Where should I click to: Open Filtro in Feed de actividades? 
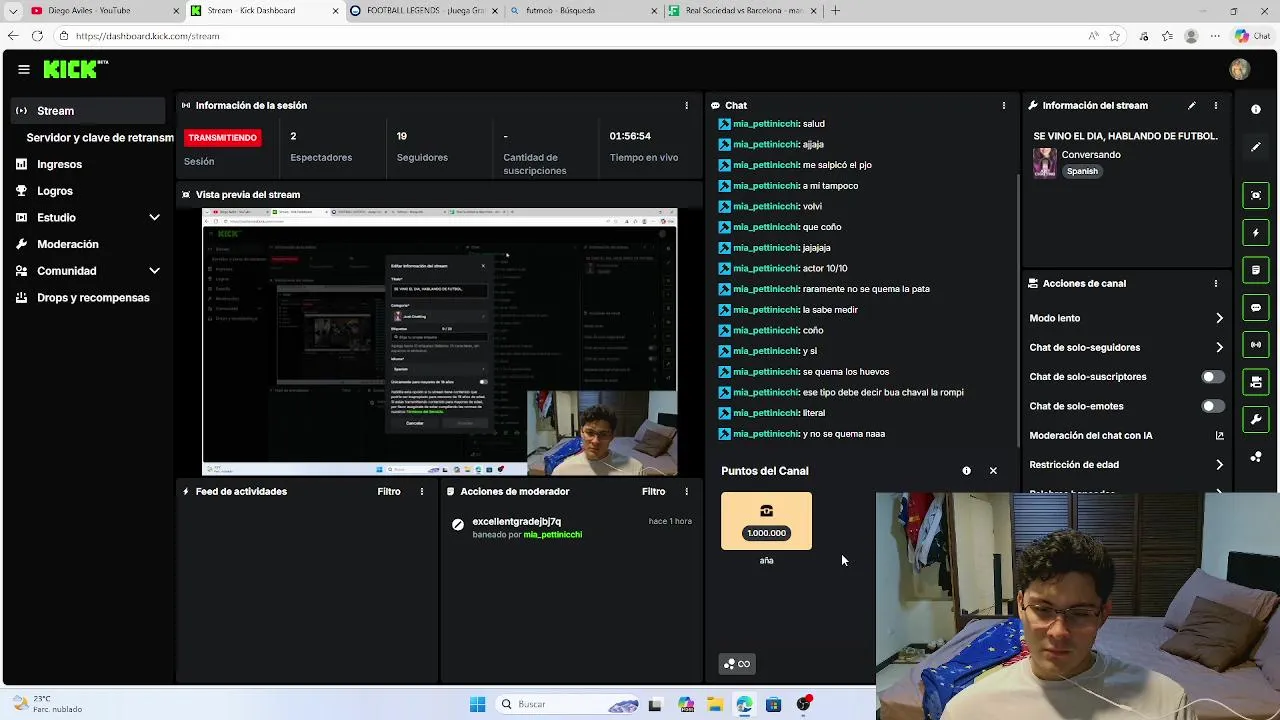click(389, 491)
